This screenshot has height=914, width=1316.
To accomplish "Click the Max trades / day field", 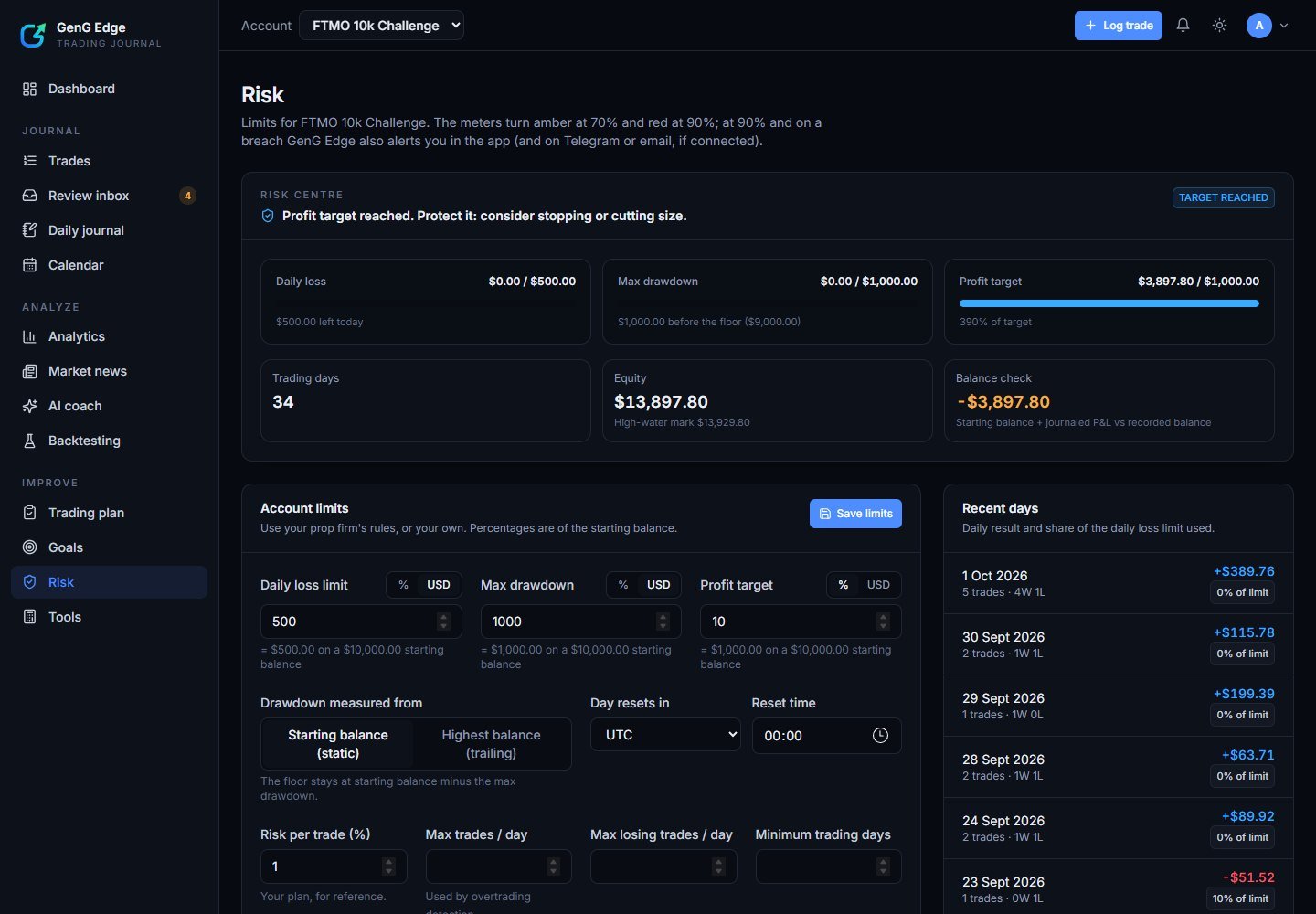I will (498, 866).
